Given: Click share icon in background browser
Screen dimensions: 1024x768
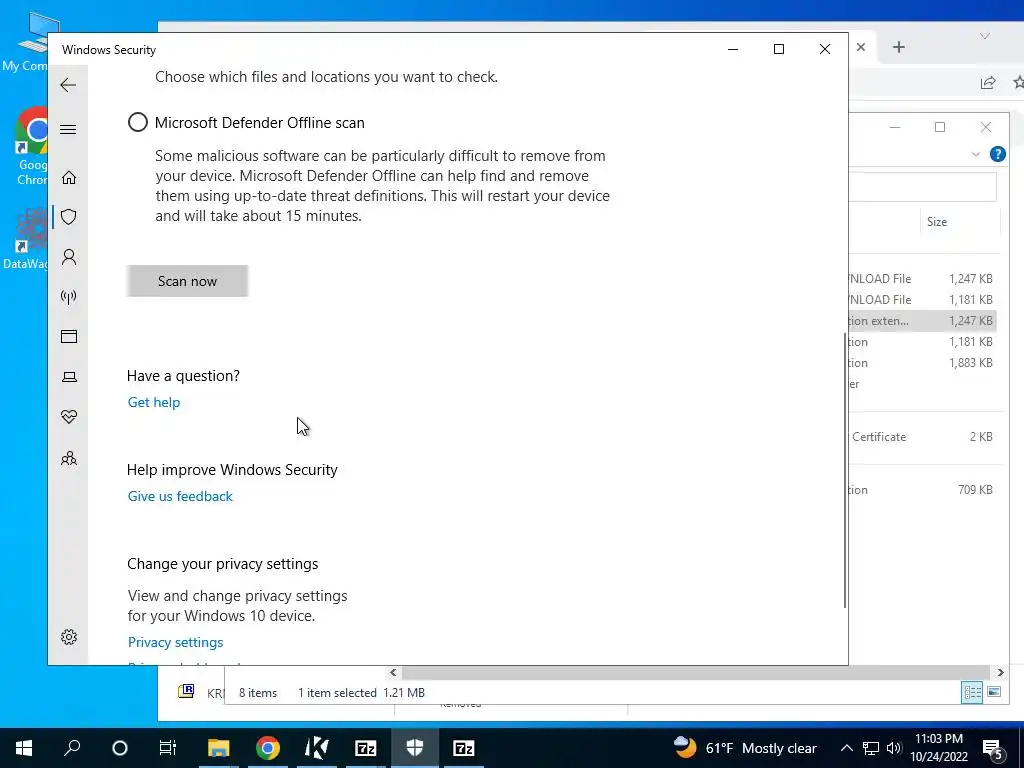Looking at the screenshot, I should 988,82.
